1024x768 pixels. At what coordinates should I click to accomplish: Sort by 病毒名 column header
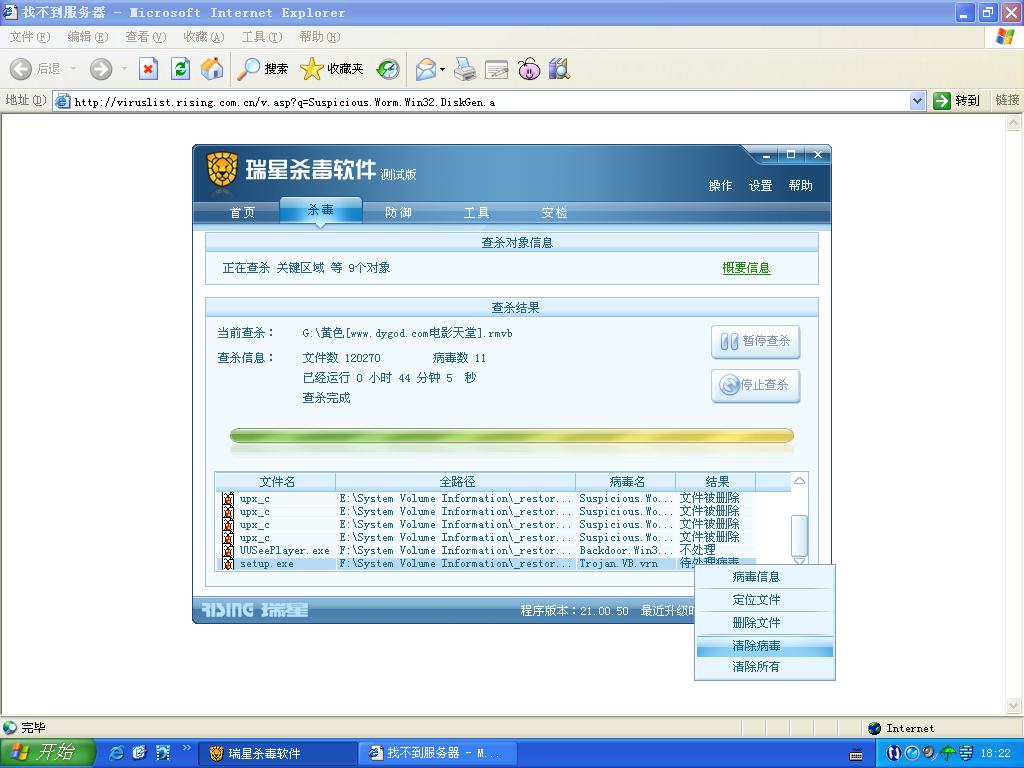(626, 481)
